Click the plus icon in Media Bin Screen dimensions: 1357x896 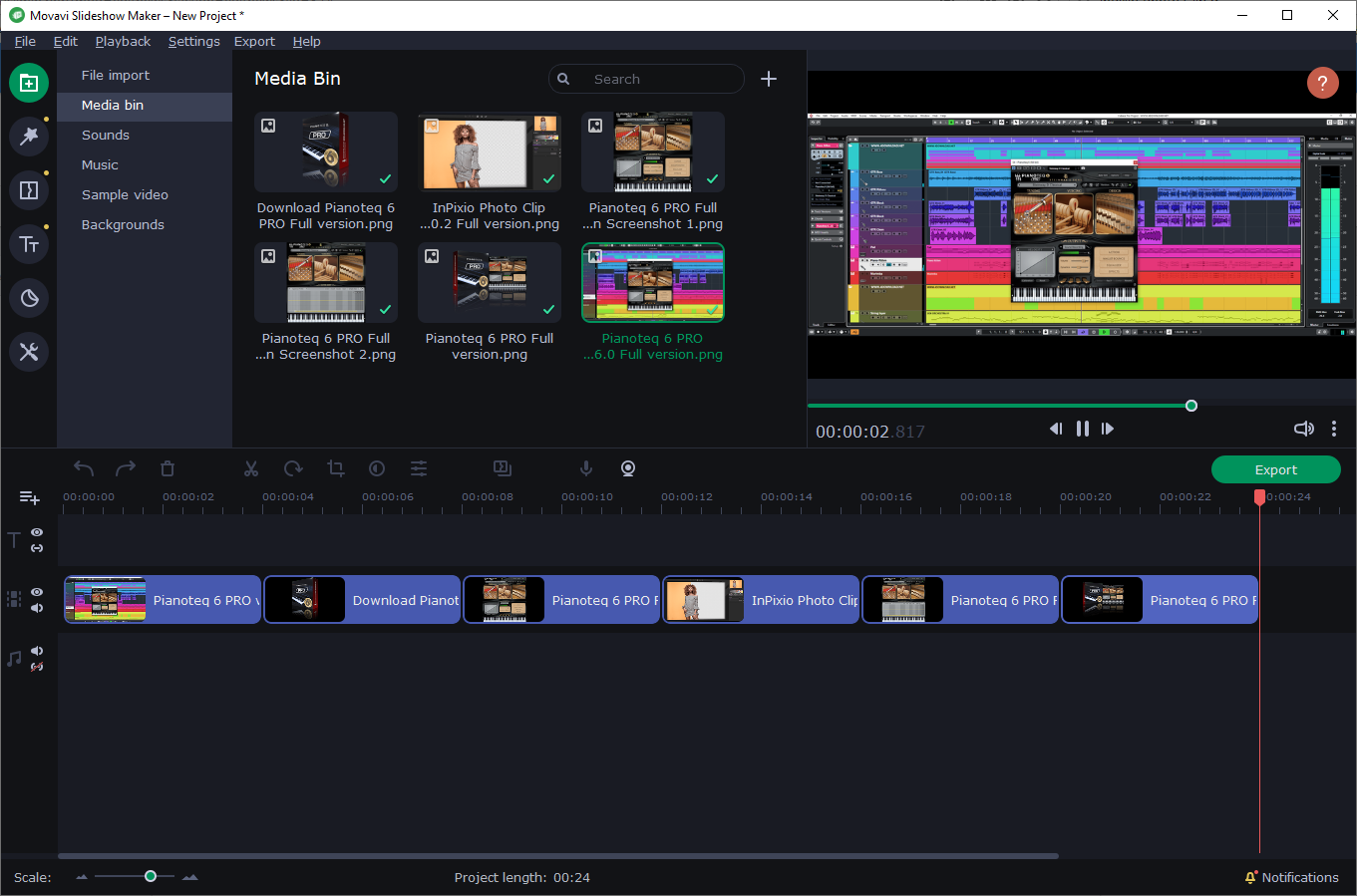click(x=769, y=79)
